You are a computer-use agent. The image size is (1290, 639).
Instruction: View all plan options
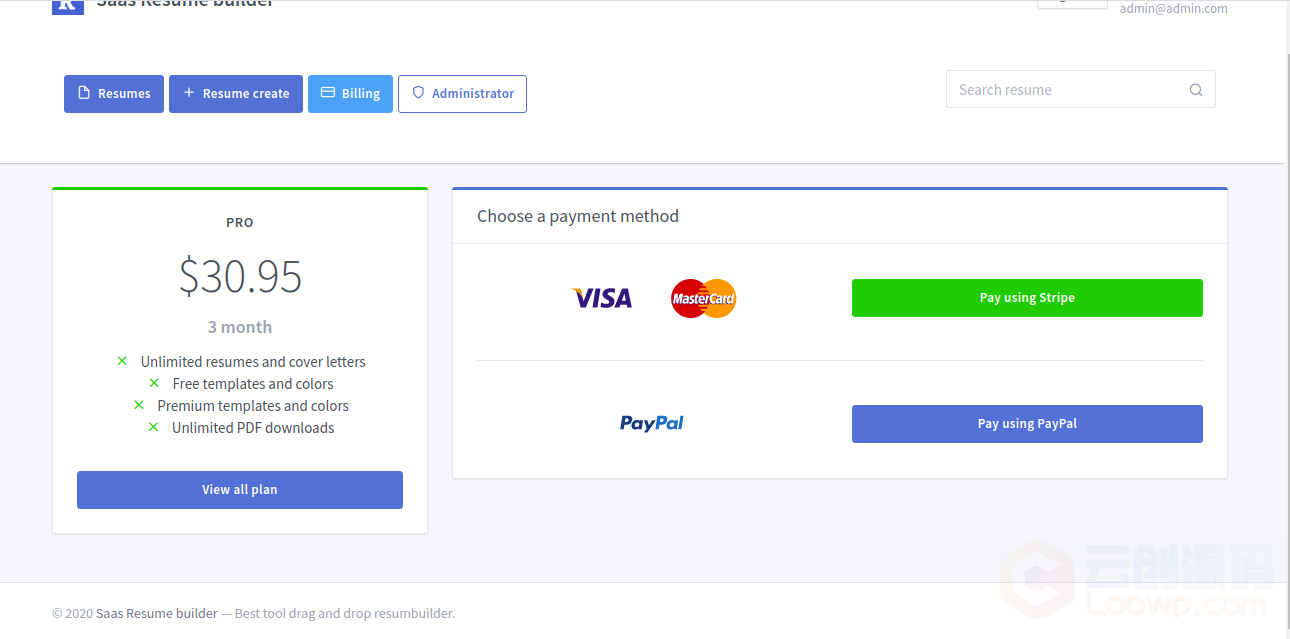(x=240, y=490)
